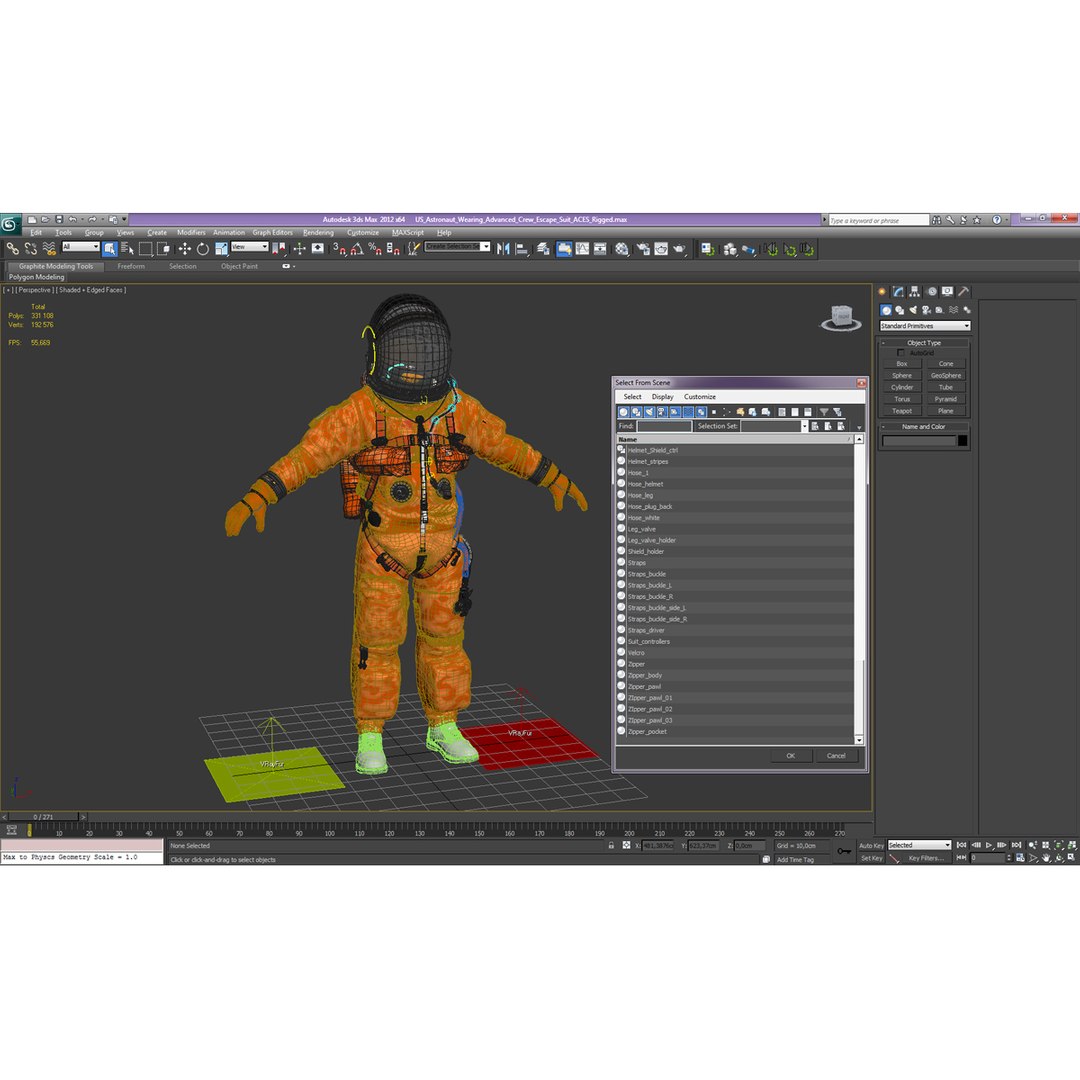
Task: Open the Rendering menu
Action: pos(318,233)
